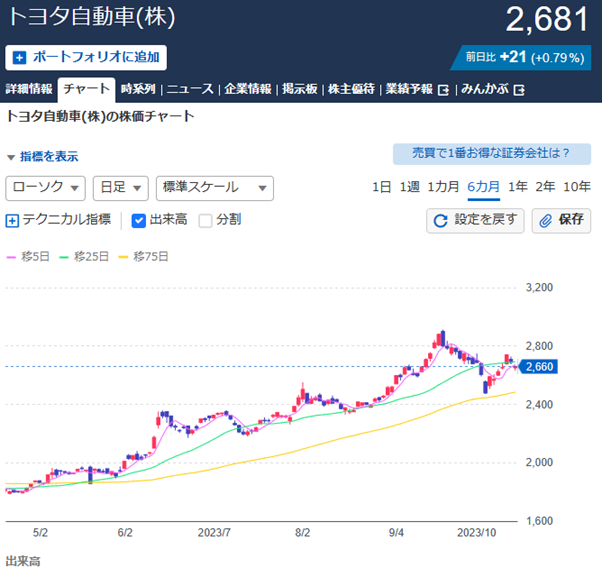Click the reload icon in 設定を戻す
This screenshot has height=568, width=602.
[x=440, y=220]
